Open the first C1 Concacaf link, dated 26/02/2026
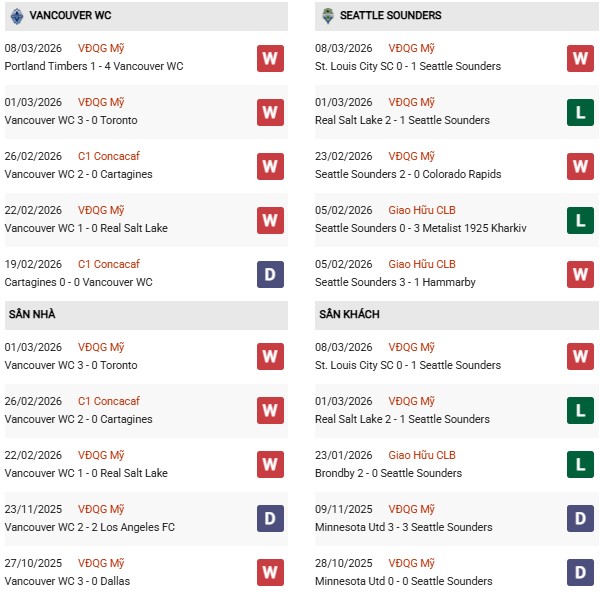 (116, 156)
